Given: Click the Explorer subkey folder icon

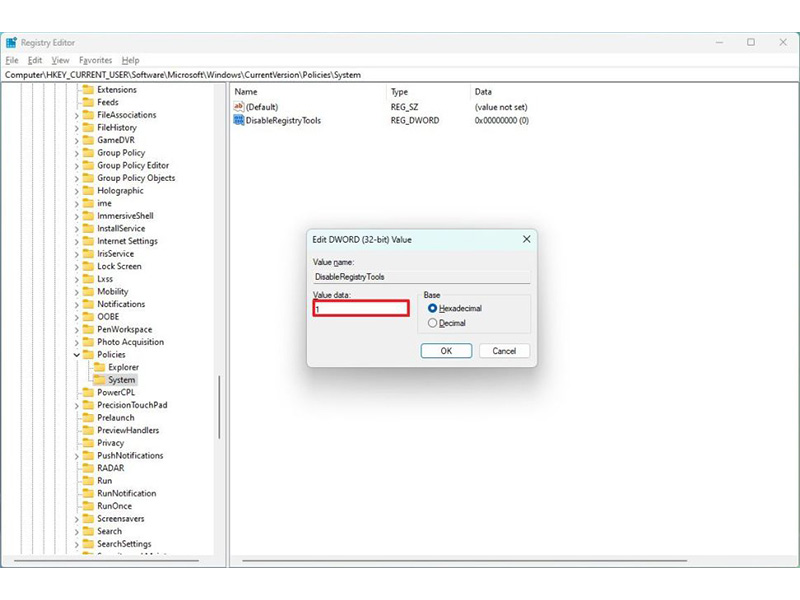Looking at the screenshot, I should point(99,367).
